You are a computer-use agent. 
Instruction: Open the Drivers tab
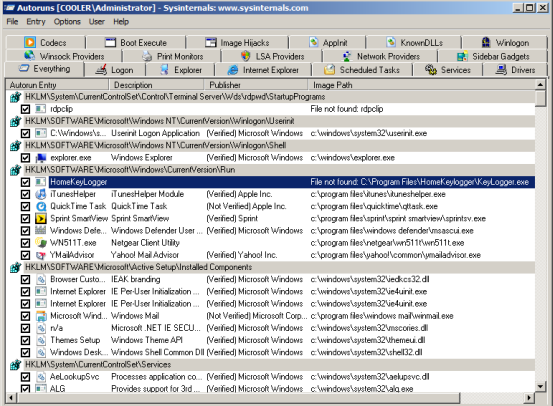click(515, 70)
